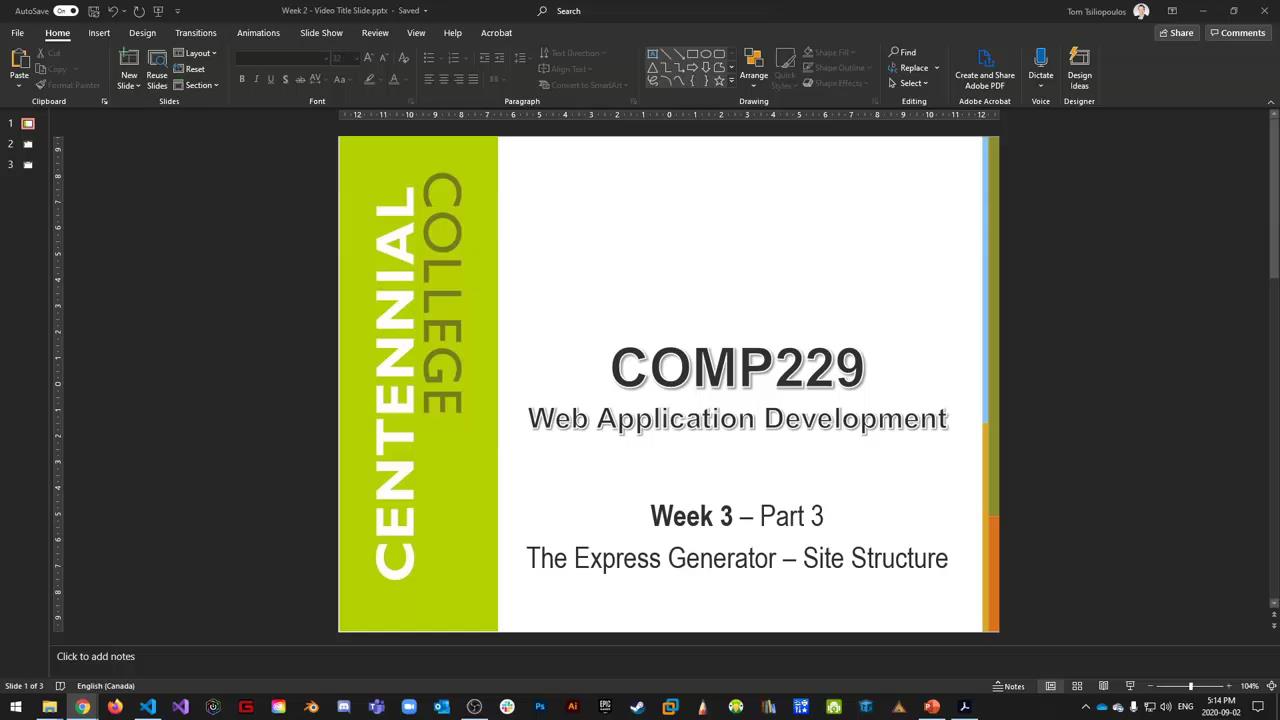This screenshot has width=1280, height=720.
Task: Switch to Slide Sorter view
Action: coord(1077,686)
